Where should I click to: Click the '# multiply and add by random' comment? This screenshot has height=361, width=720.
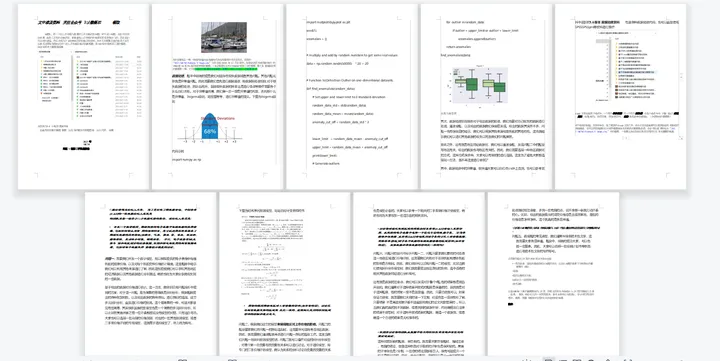352,55
